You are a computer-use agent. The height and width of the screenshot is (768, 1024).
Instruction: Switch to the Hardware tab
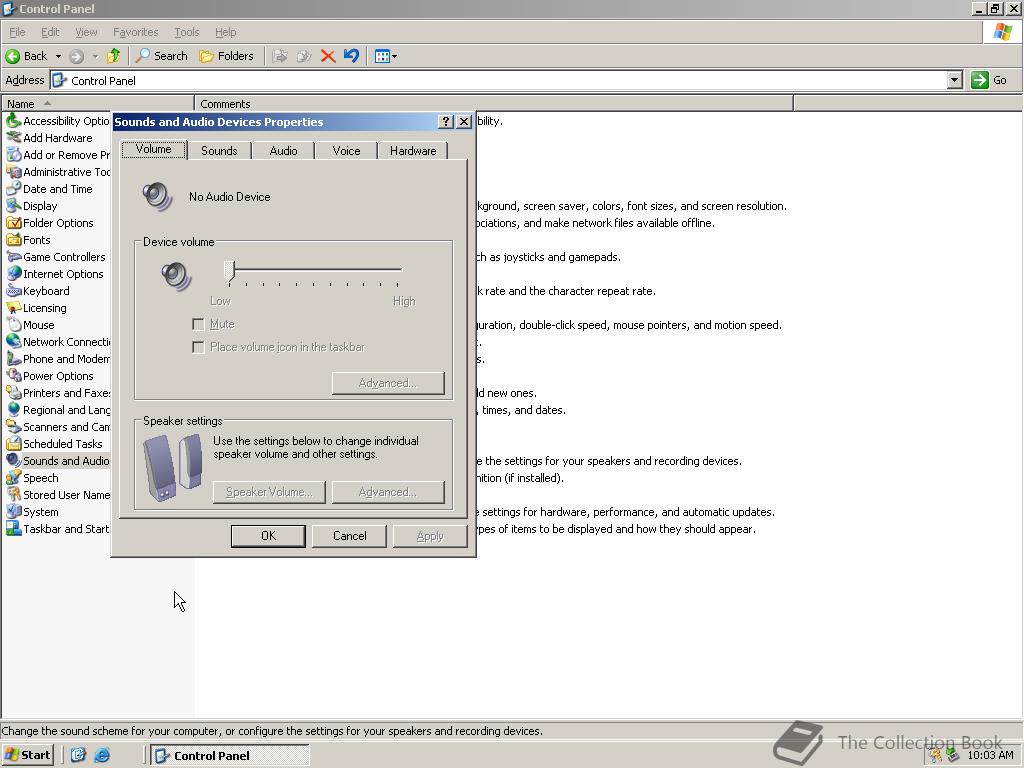(x=413, y=151)
